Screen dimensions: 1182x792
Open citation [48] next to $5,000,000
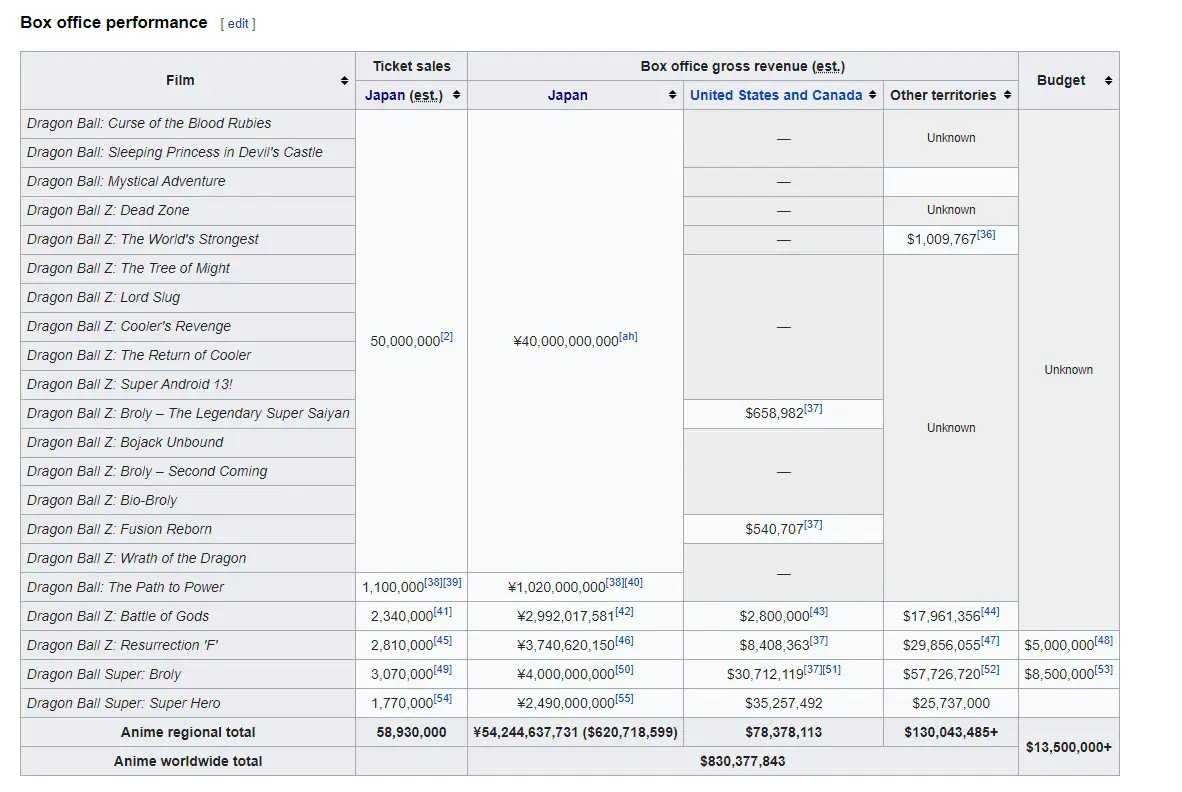[x=1104, y=641]
